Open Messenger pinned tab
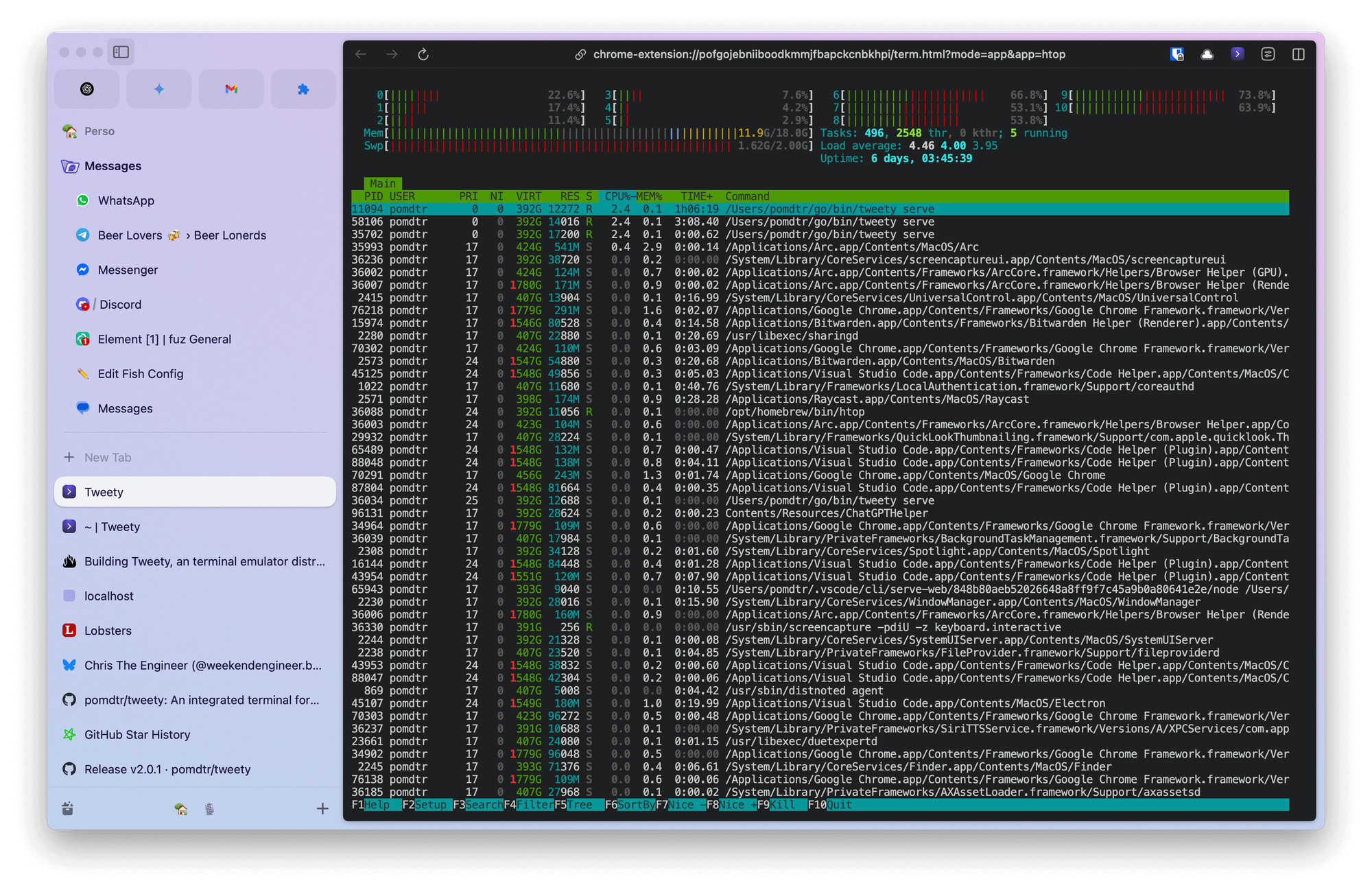This screenshot has height=892, width=1372. 195,270
